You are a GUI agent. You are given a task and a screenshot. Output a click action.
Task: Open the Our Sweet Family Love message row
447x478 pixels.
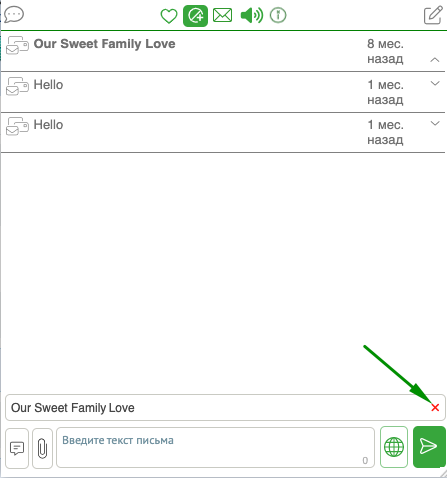pos(223,51)
